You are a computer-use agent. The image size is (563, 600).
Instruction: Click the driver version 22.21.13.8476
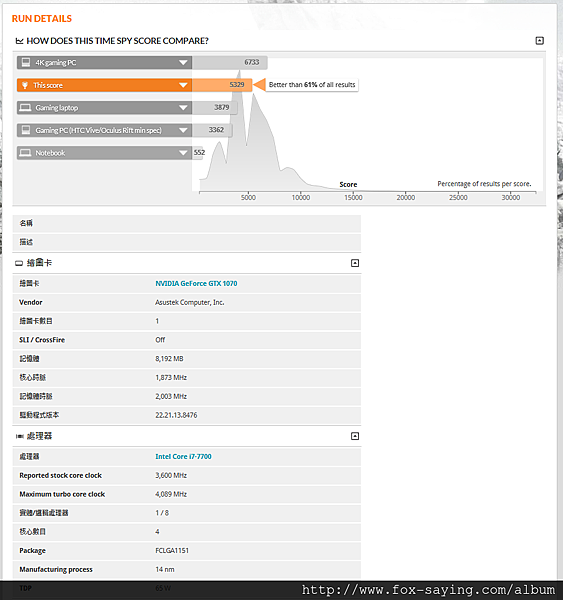coord(176,415)
